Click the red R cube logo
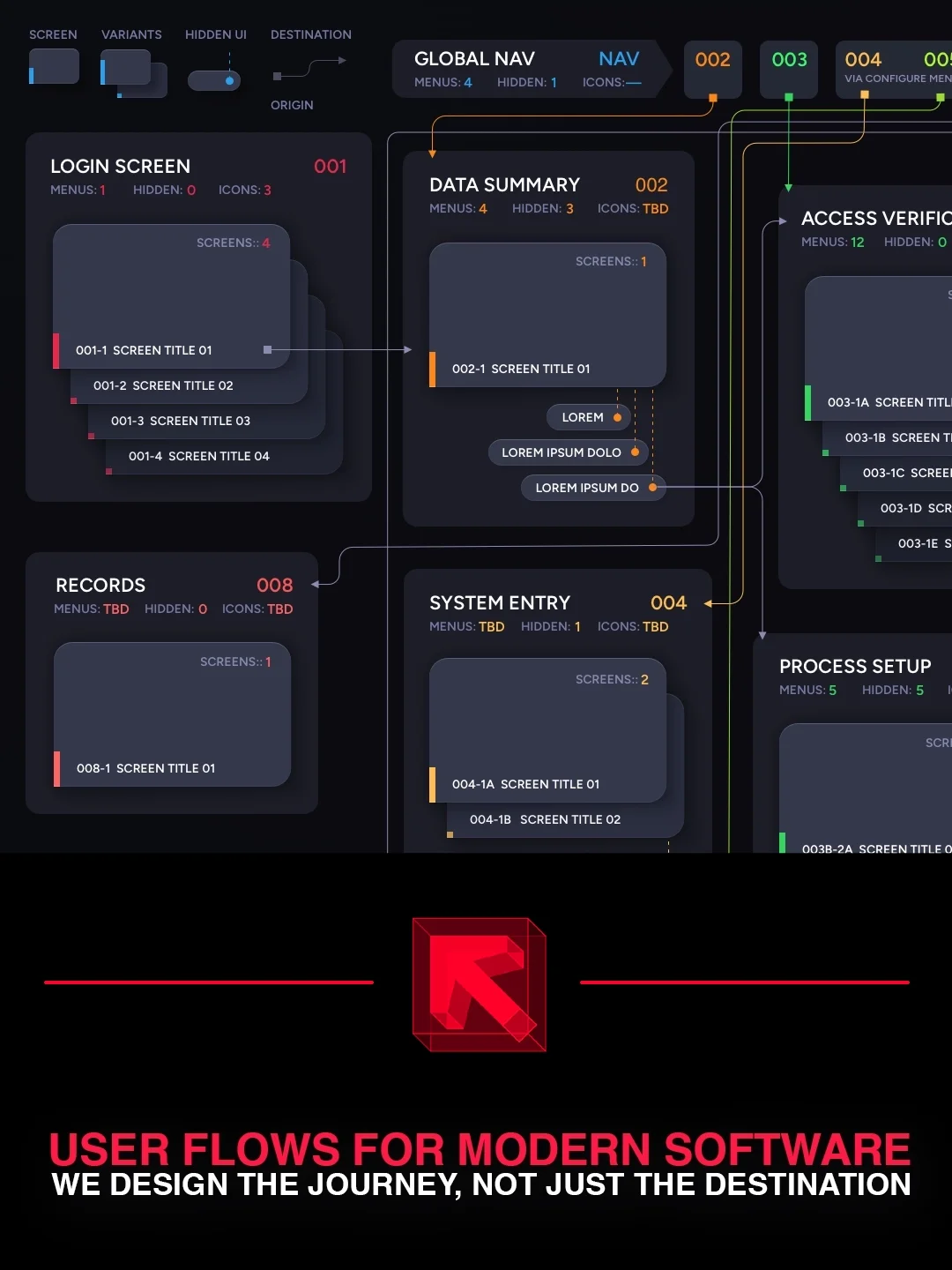 point(479,983)
